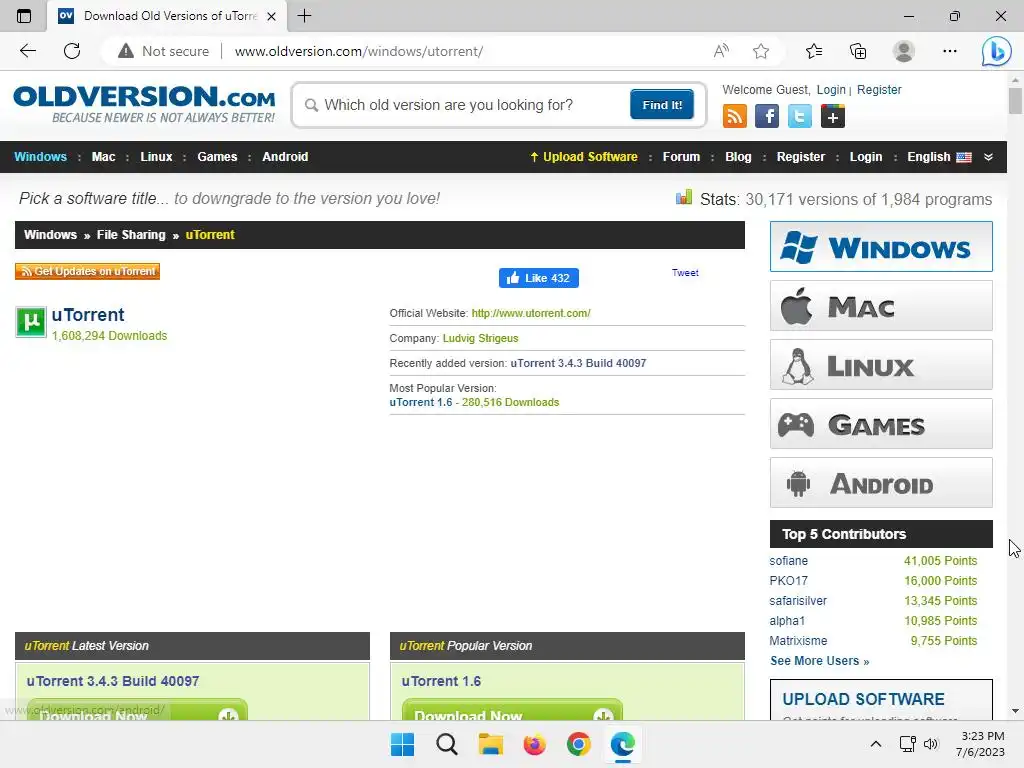Open Upload Software in nav bar
1024x768 pixels.
(x=584, y=157)
